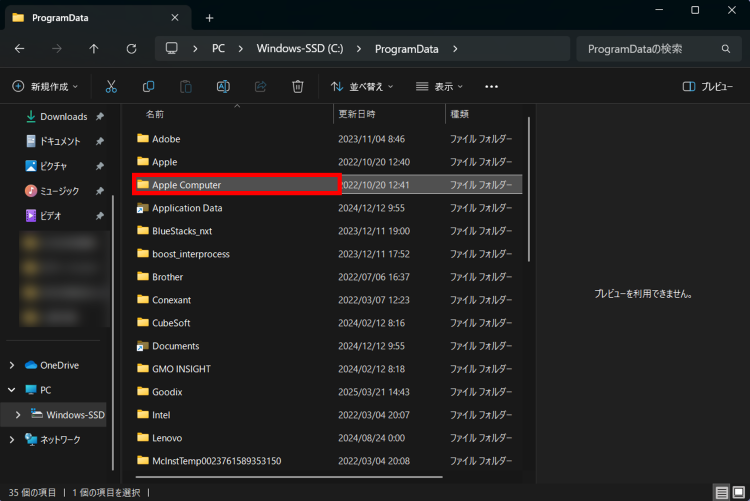Select the BlueStacks_nxt folder

327,231
